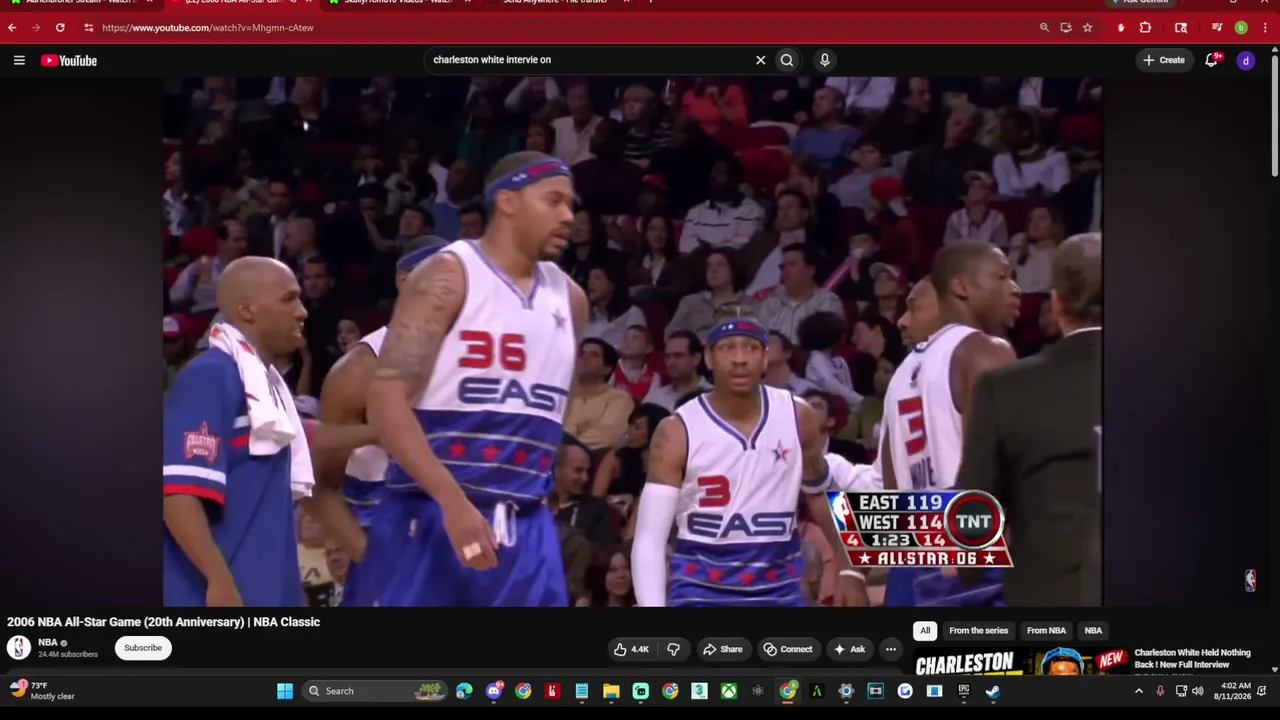
Task: Open the Create menu
Action: click(x=1164, y=60)
